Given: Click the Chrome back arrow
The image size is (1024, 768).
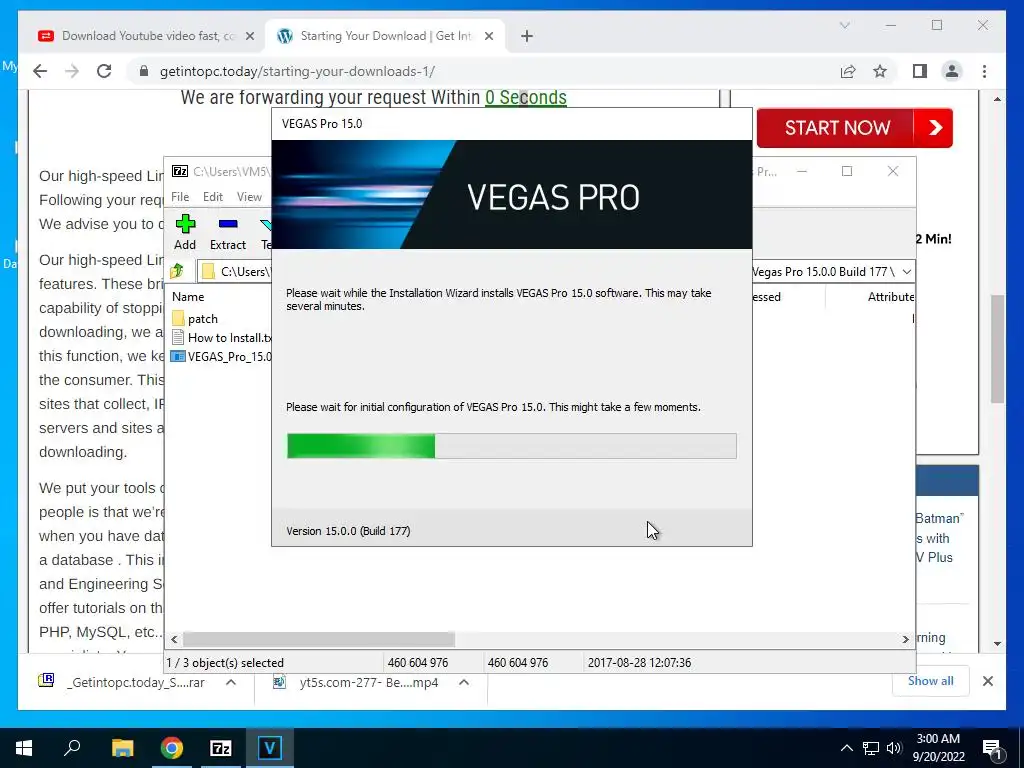Looking at the screenshot, I should pyautogui.click(x=40, y=71).
